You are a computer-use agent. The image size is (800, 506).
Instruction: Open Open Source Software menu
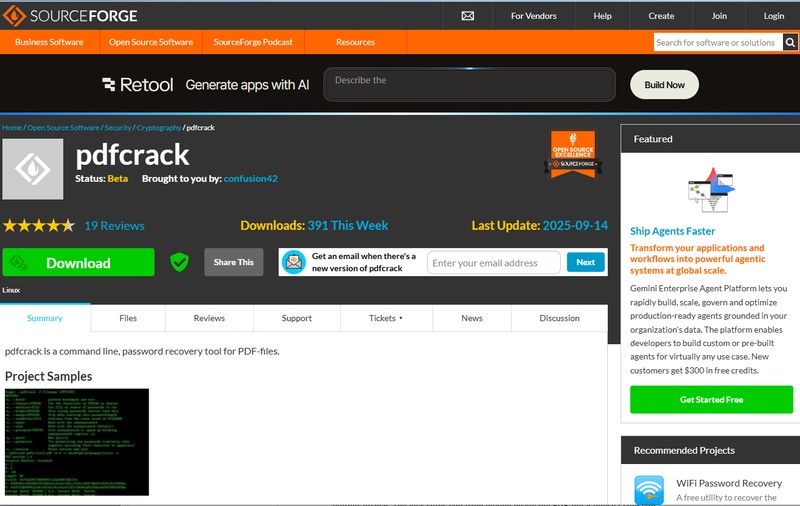point(151,42)
